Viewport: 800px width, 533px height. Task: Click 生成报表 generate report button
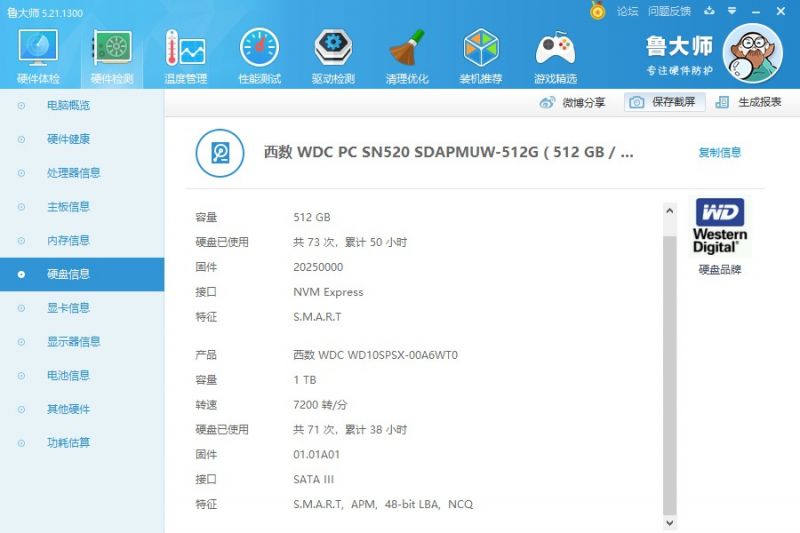[x=748, y=102]
